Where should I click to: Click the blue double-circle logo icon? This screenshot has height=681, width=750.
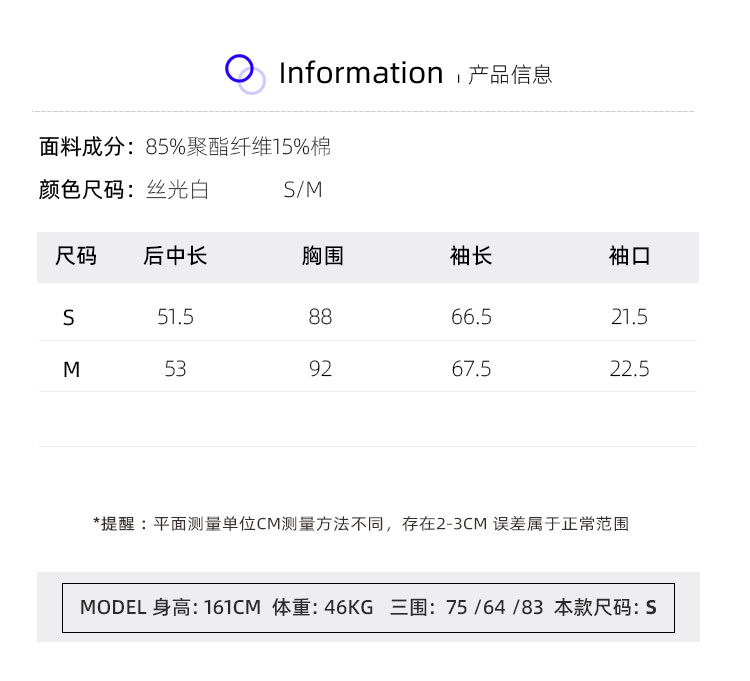coord(245,74)
